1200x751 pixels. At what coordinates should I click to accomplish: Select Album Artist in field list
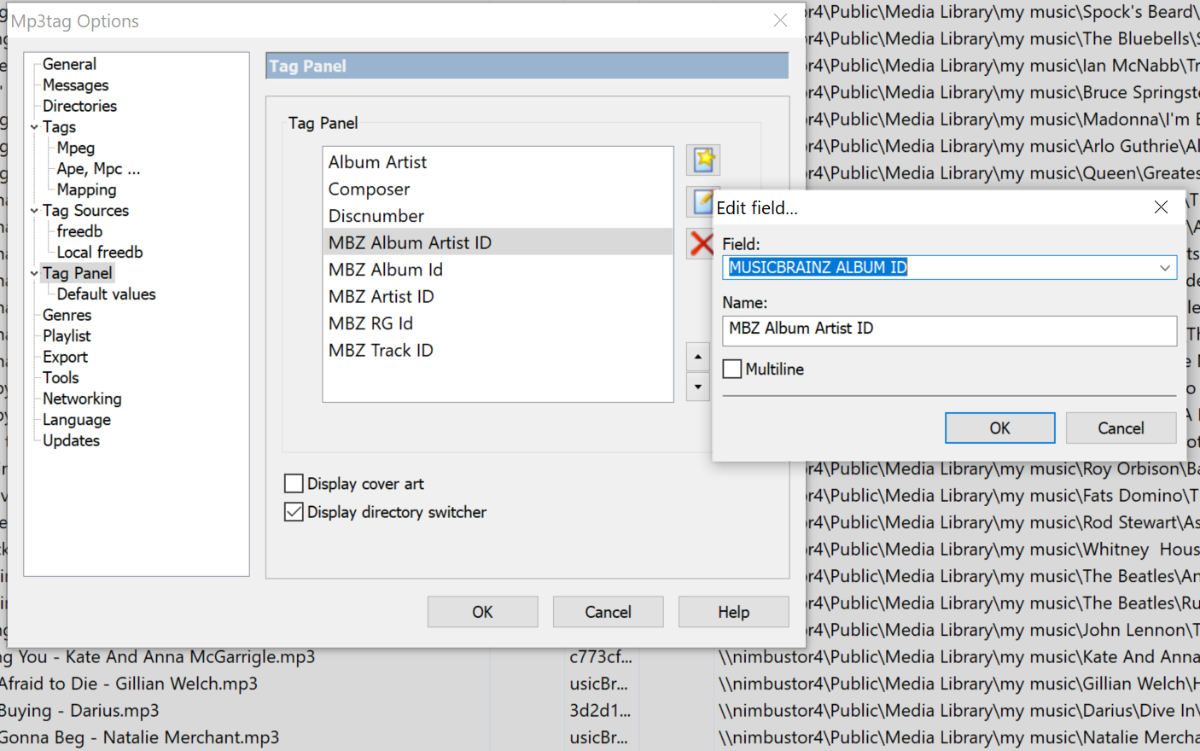(x=498, y=162)
